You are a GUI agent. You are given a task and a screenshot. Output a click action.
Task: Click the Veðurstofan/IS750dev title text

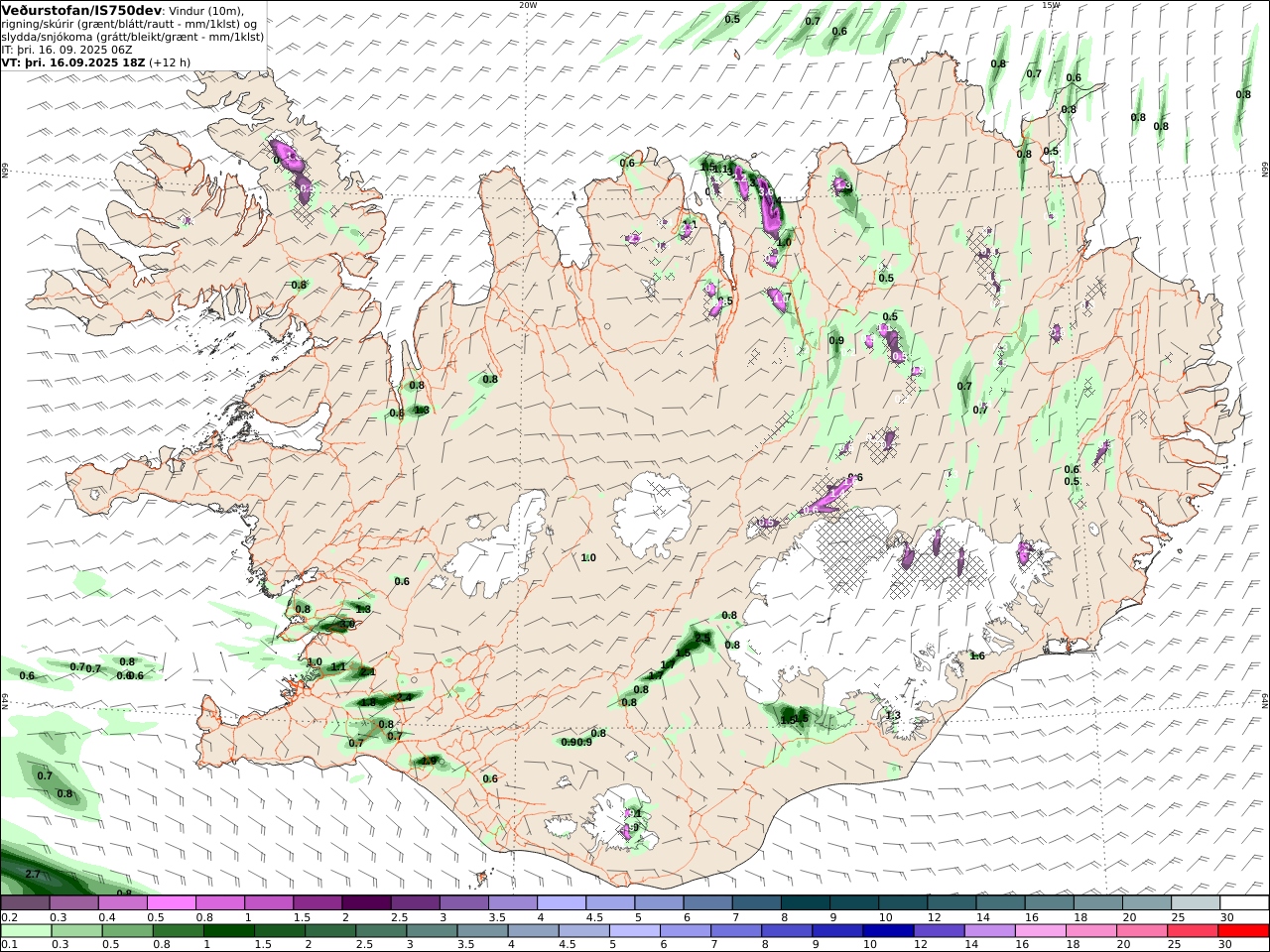tap(81, 11)
